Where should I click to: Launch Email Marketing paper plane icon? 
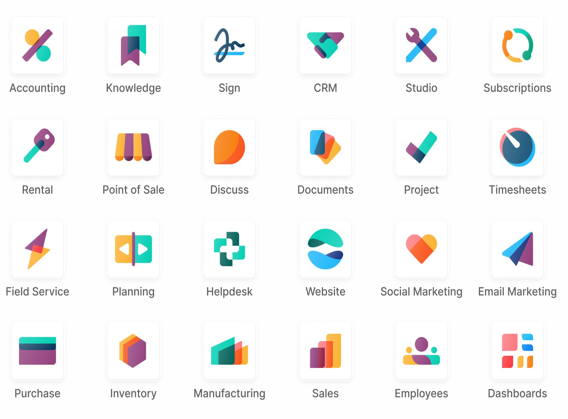517,249
